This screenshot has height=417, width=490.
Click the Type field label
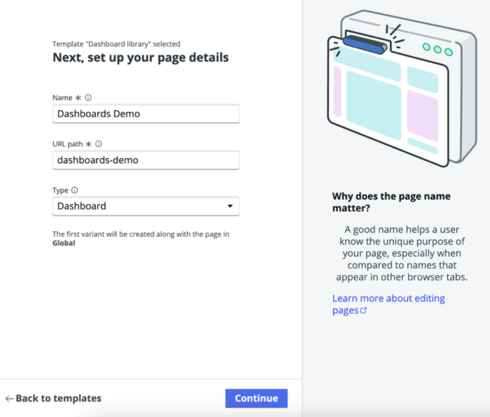(x=60, y=190)
